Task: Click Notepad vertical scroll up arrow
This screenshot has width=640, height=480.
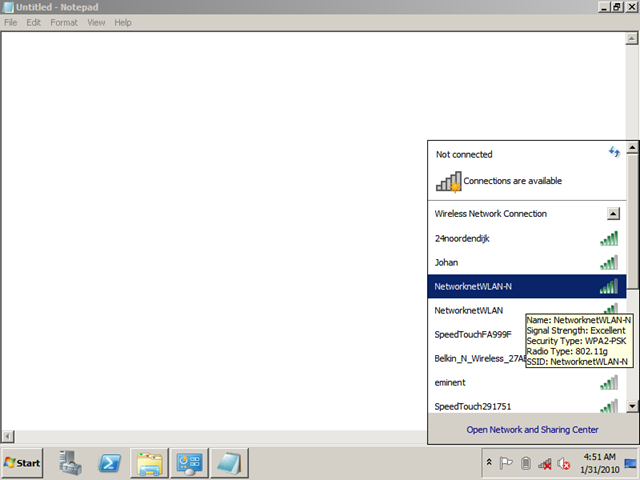Action: (x=631, y=38)
